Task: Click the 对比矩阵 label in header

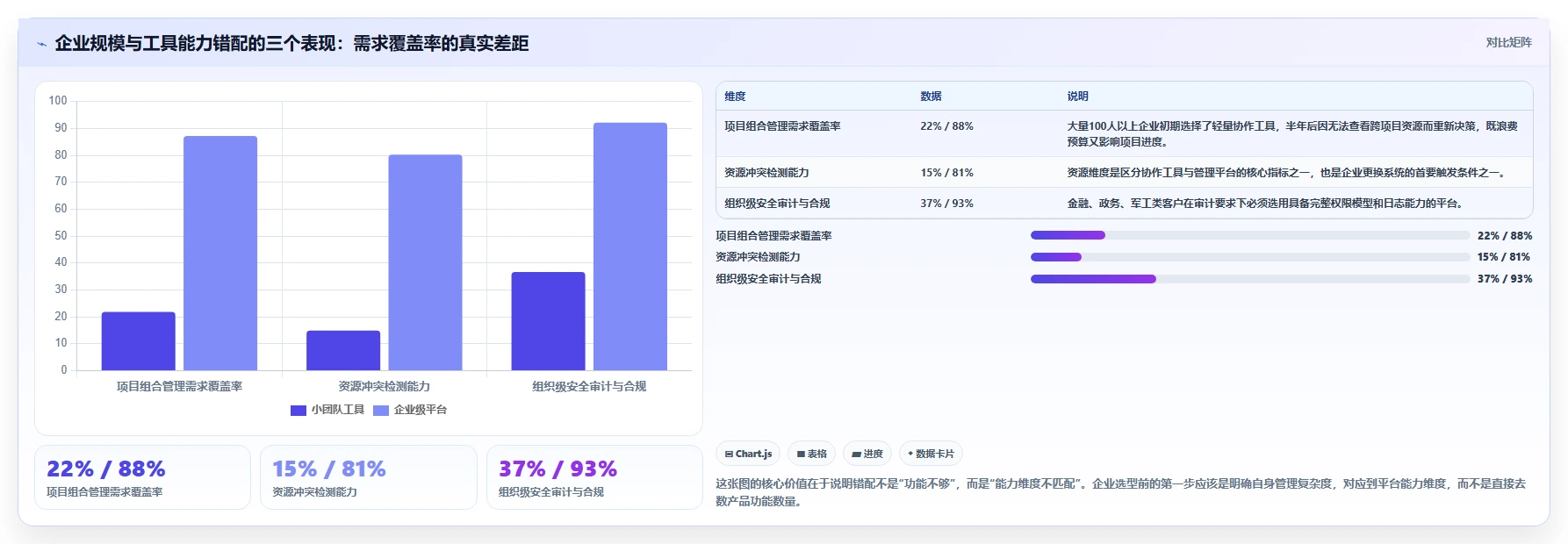Action: 1508,42
